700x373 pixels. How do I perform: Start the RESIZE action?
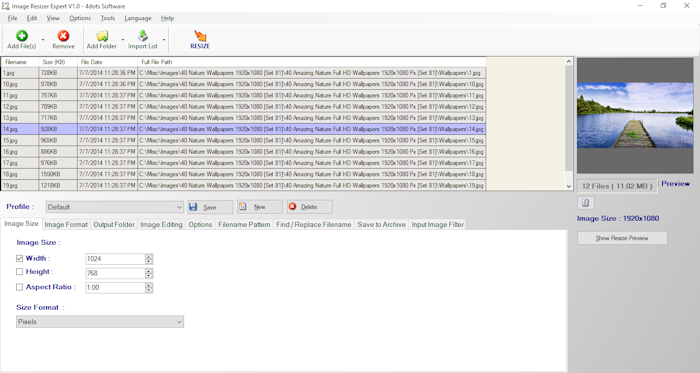(200, 39)
